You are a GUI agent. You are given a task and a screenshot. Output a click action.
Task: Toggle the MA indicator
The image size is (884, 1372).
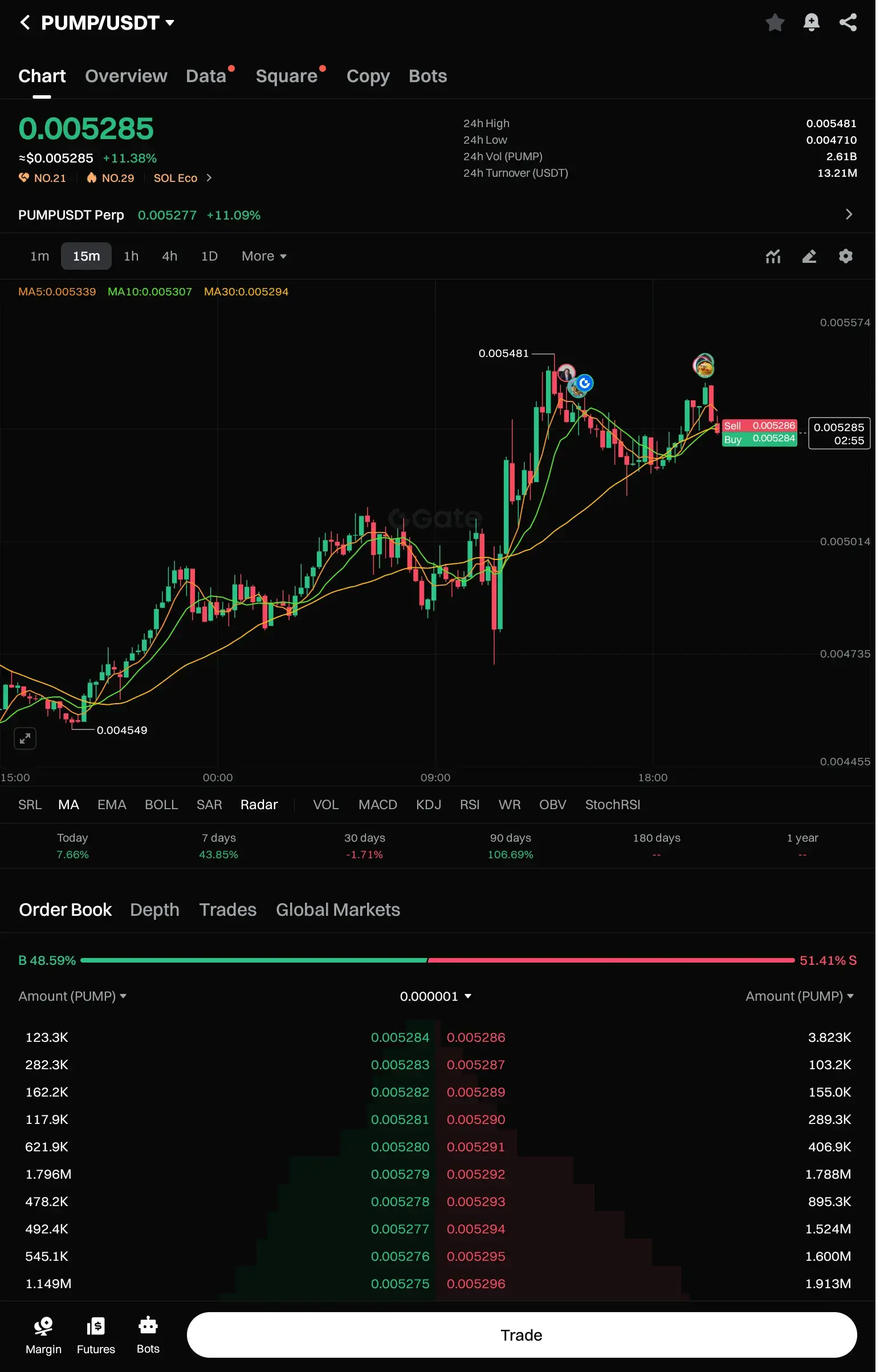(68, 805)
